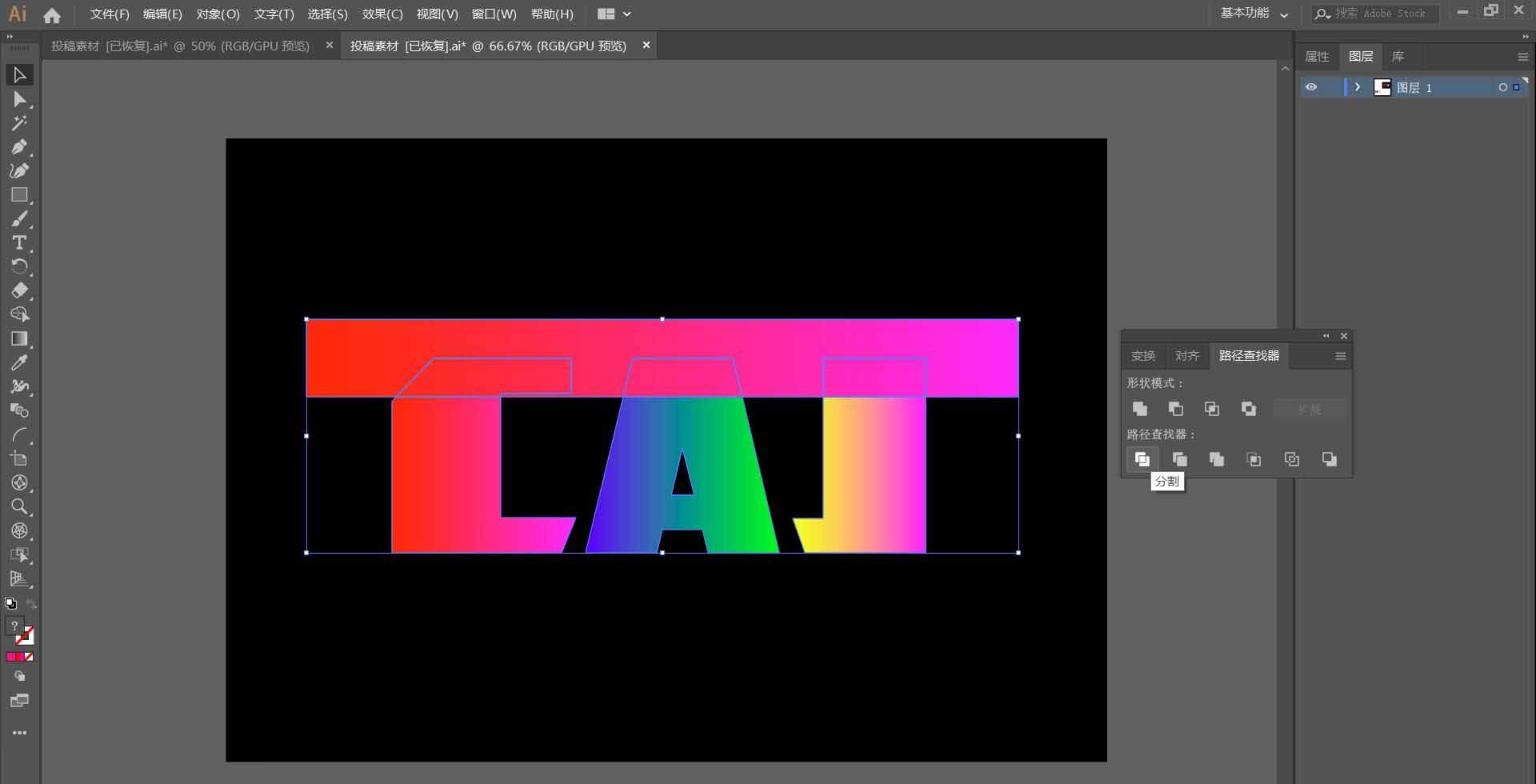Open the 窗口(W) menu
1536x784 pixels.
[x=494, y=14]
